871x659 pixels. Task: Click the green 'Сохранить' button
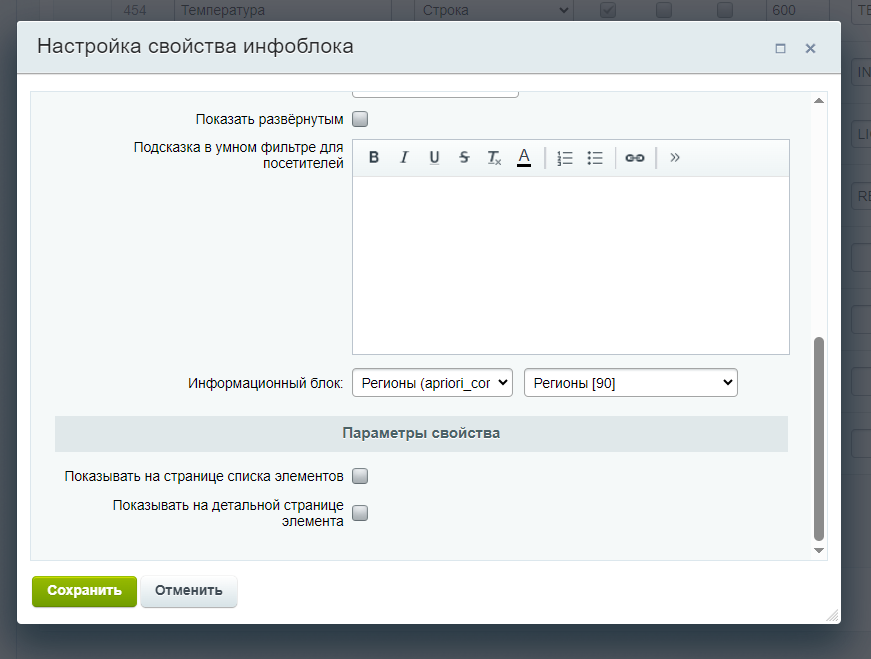coord(84,590)
